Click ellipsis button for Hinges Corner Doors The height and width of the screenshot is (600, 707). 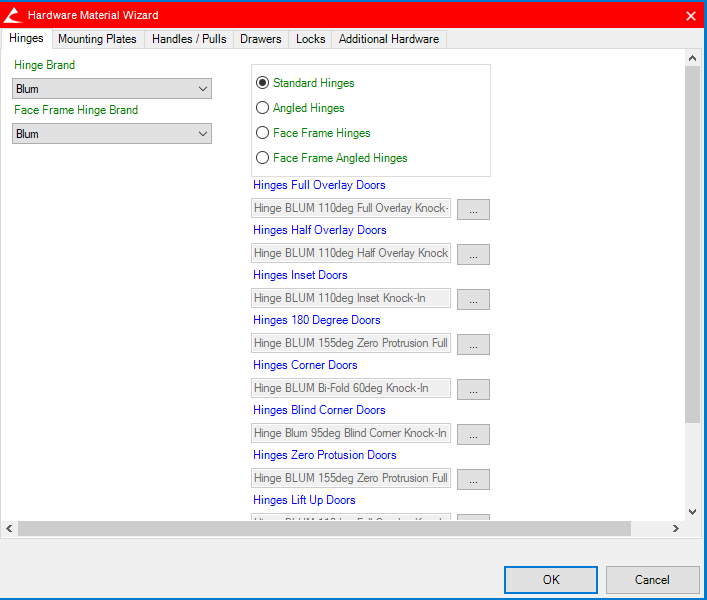pyautogui.click(x=473, y=389)
